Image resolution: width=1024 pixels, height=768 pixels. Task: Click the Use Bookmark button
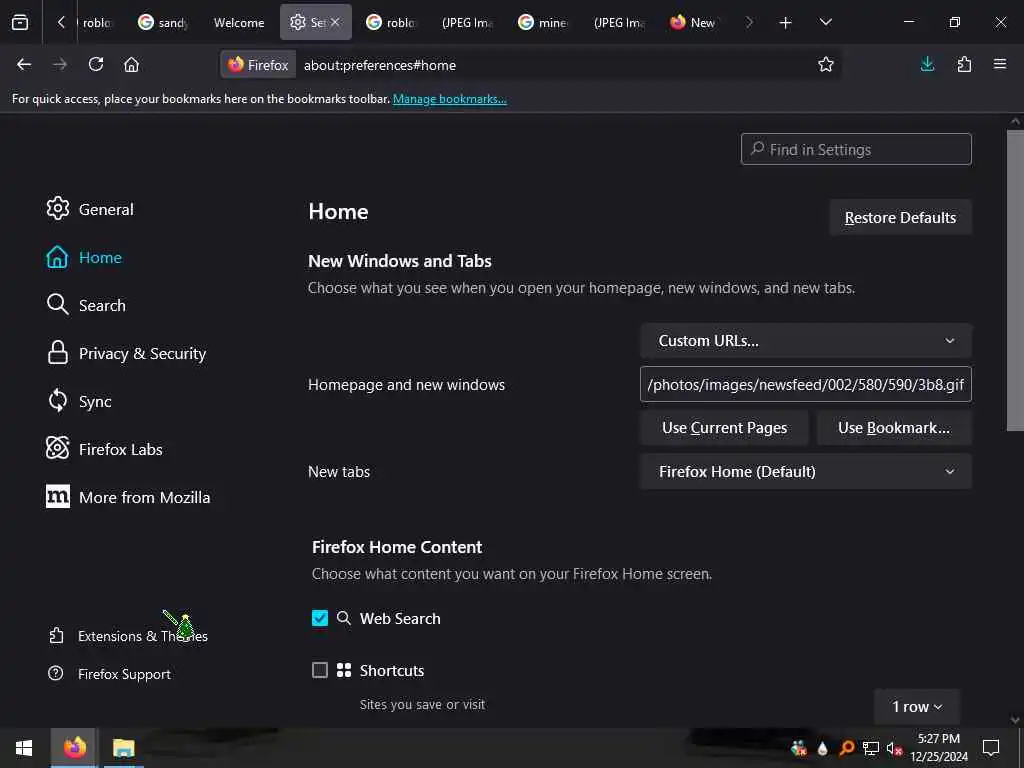pos(894,428)
